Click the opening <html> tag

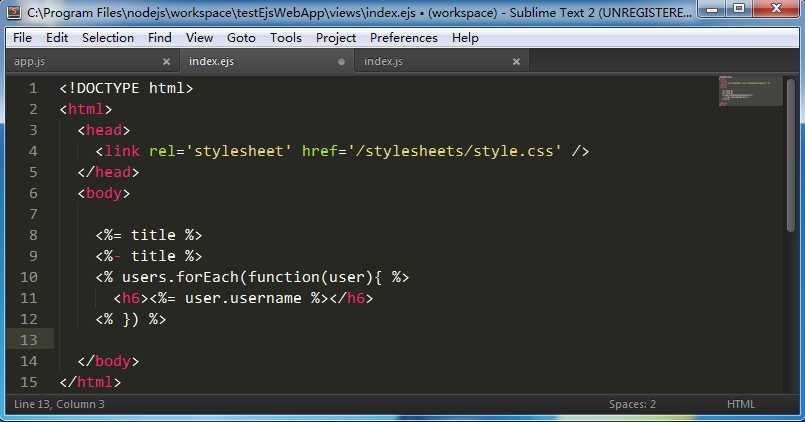coord(86,109)
